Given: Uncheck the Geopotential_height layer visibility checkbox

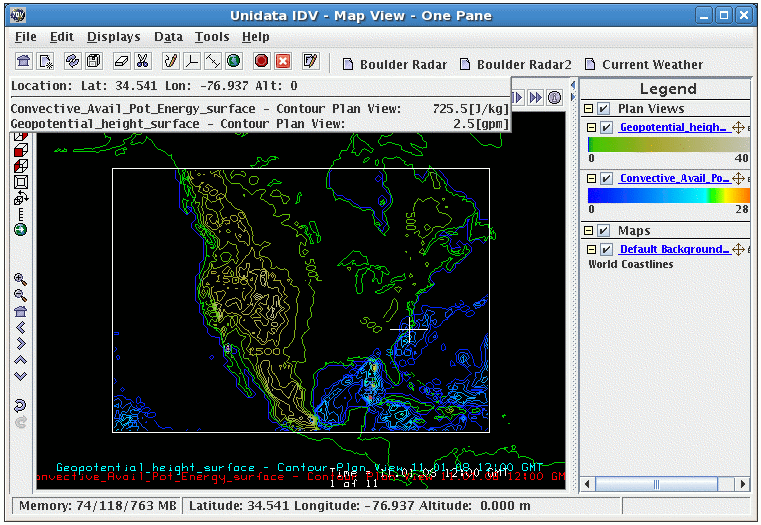Looking at the screenshot, I should [x=605, y=128].
